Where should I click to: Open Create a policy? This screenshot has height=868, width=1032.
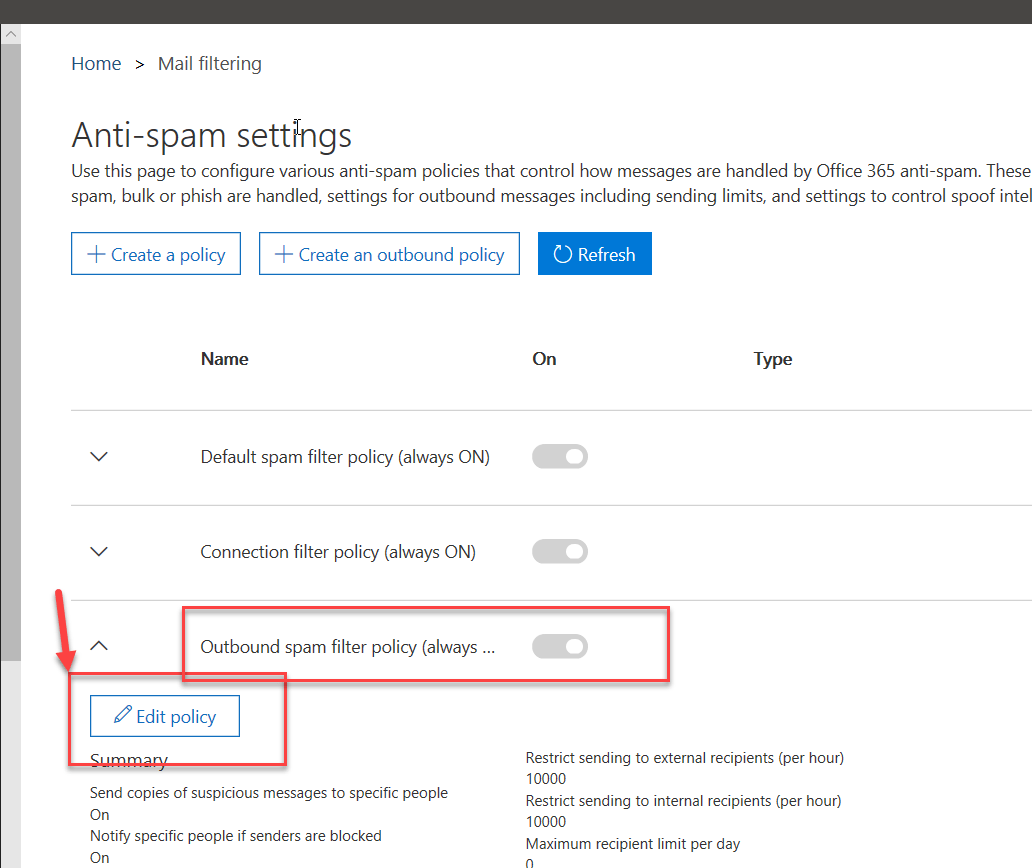tap(156, 254)
